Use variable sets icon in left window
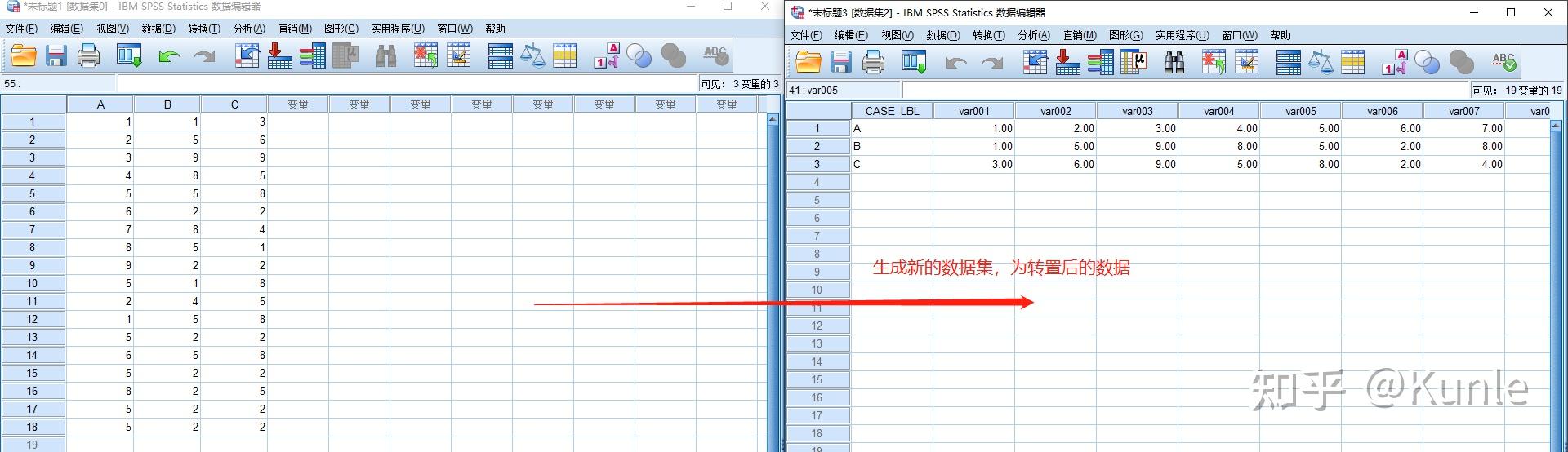The height and width of the screenshot is (452, 1568). 639,55
